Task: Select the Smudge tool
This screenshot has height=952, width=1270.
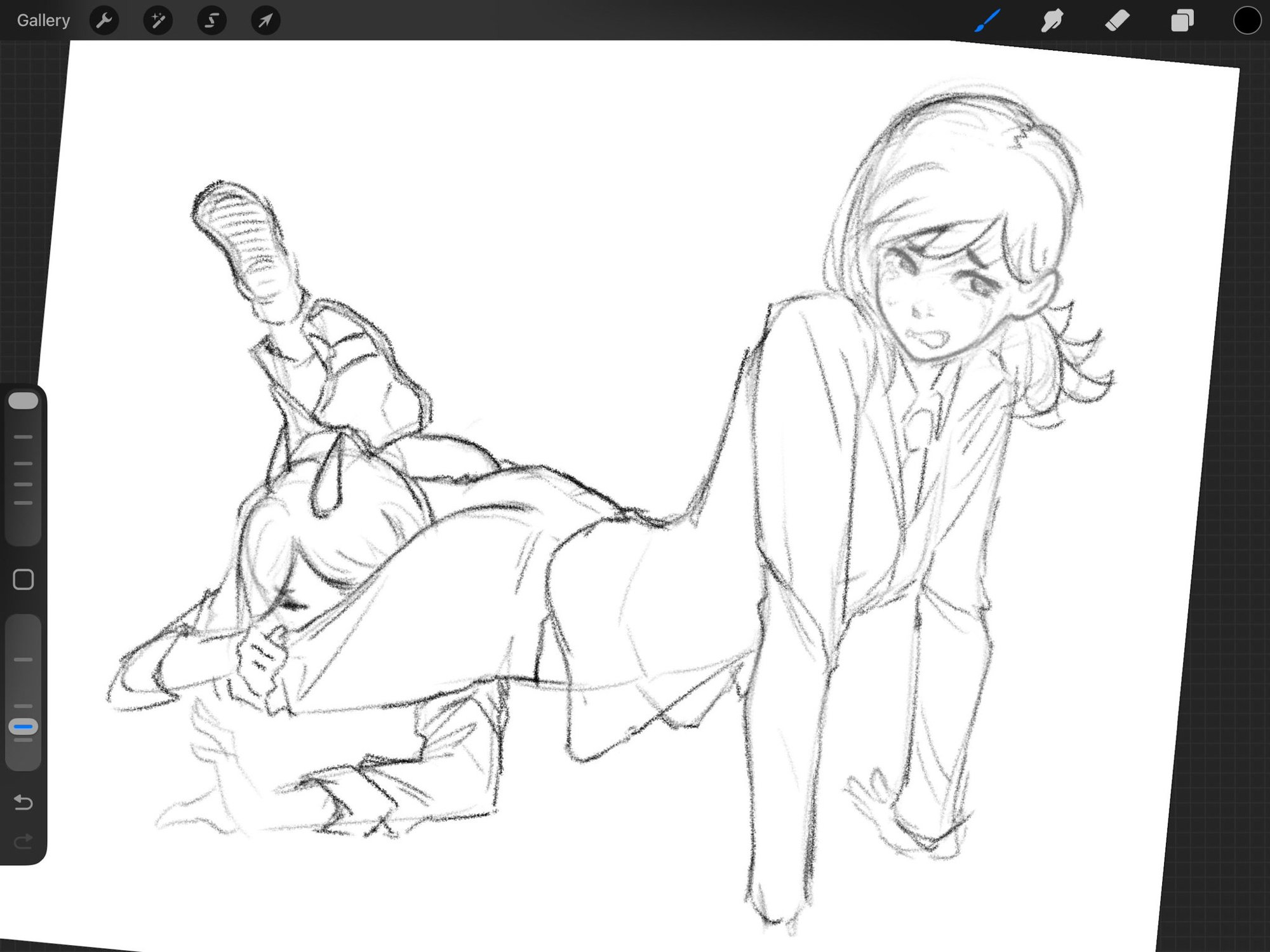Action: tap(1052, 20)
